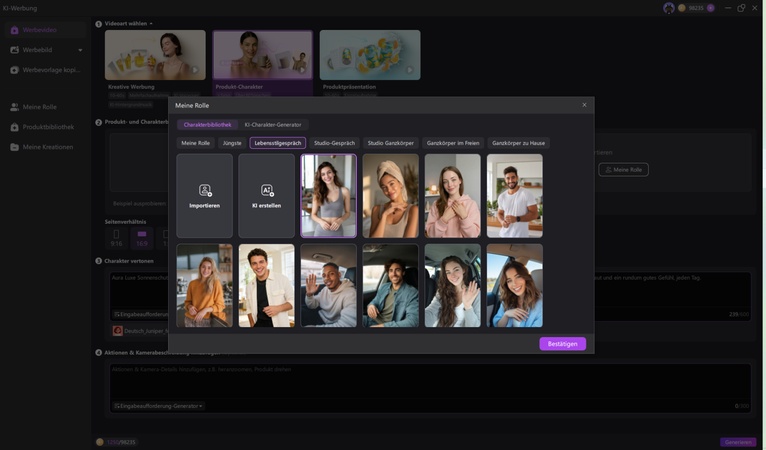
Task: Choose the man in denim jacket in car
Action: pyautogui.click(x=390, y=285)
